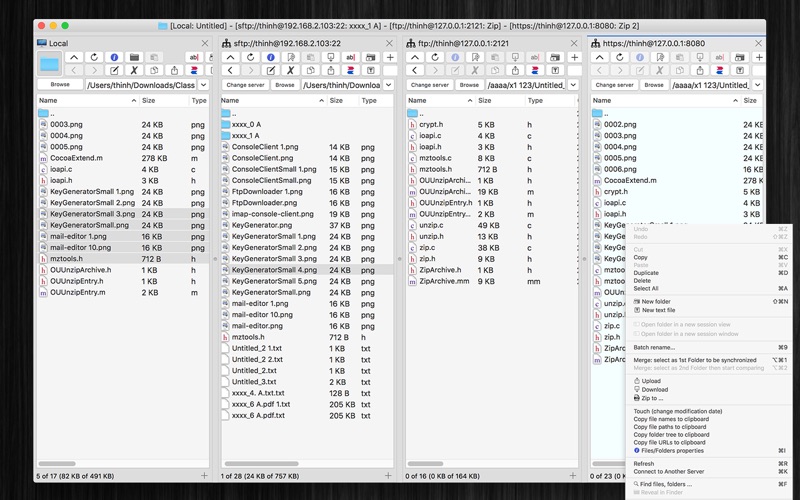Sort Local pane by Name column
Screen dimensions: 800x500
87,101
